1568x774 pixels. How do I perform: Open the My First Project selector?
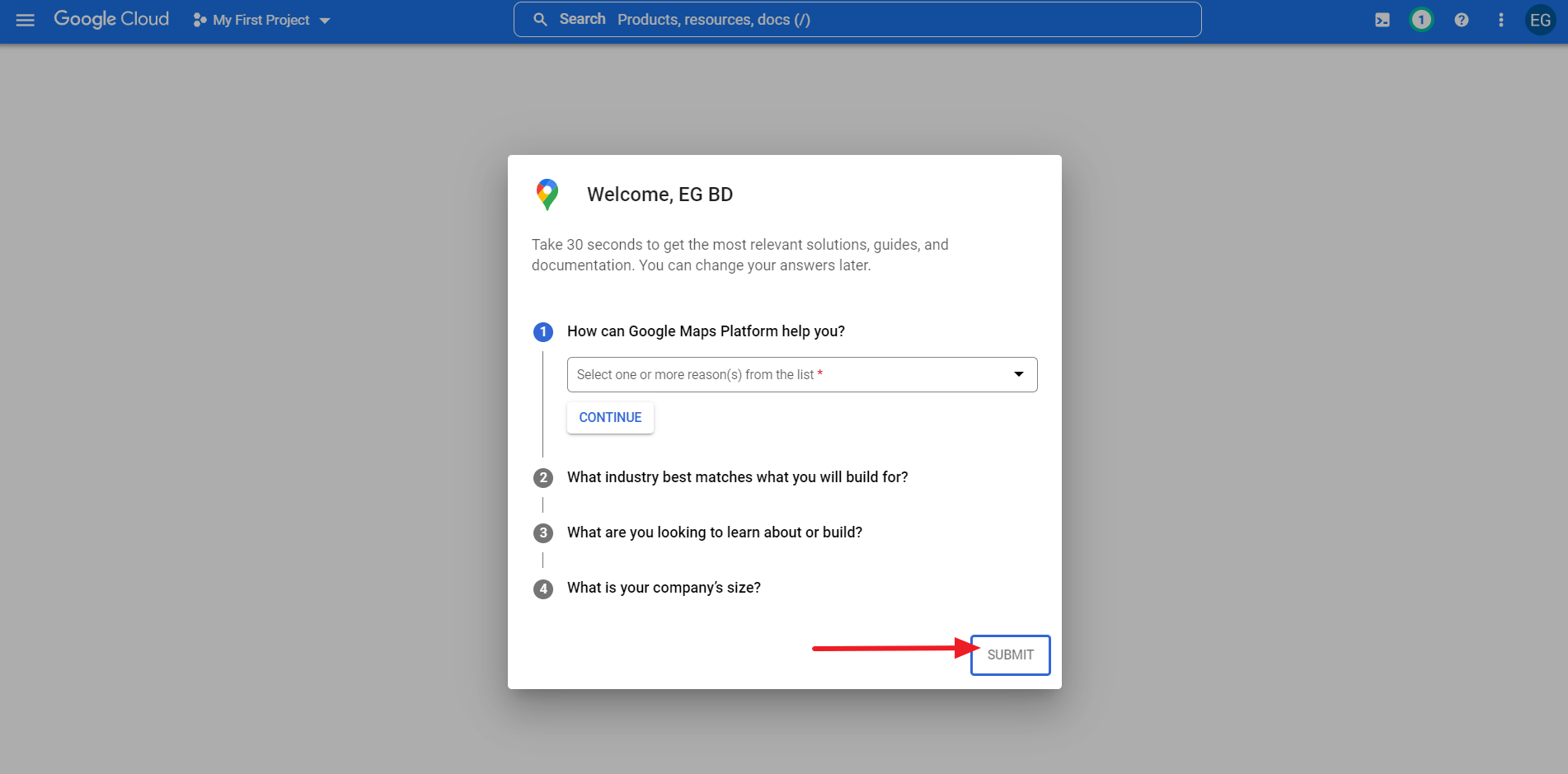[261, 20]
